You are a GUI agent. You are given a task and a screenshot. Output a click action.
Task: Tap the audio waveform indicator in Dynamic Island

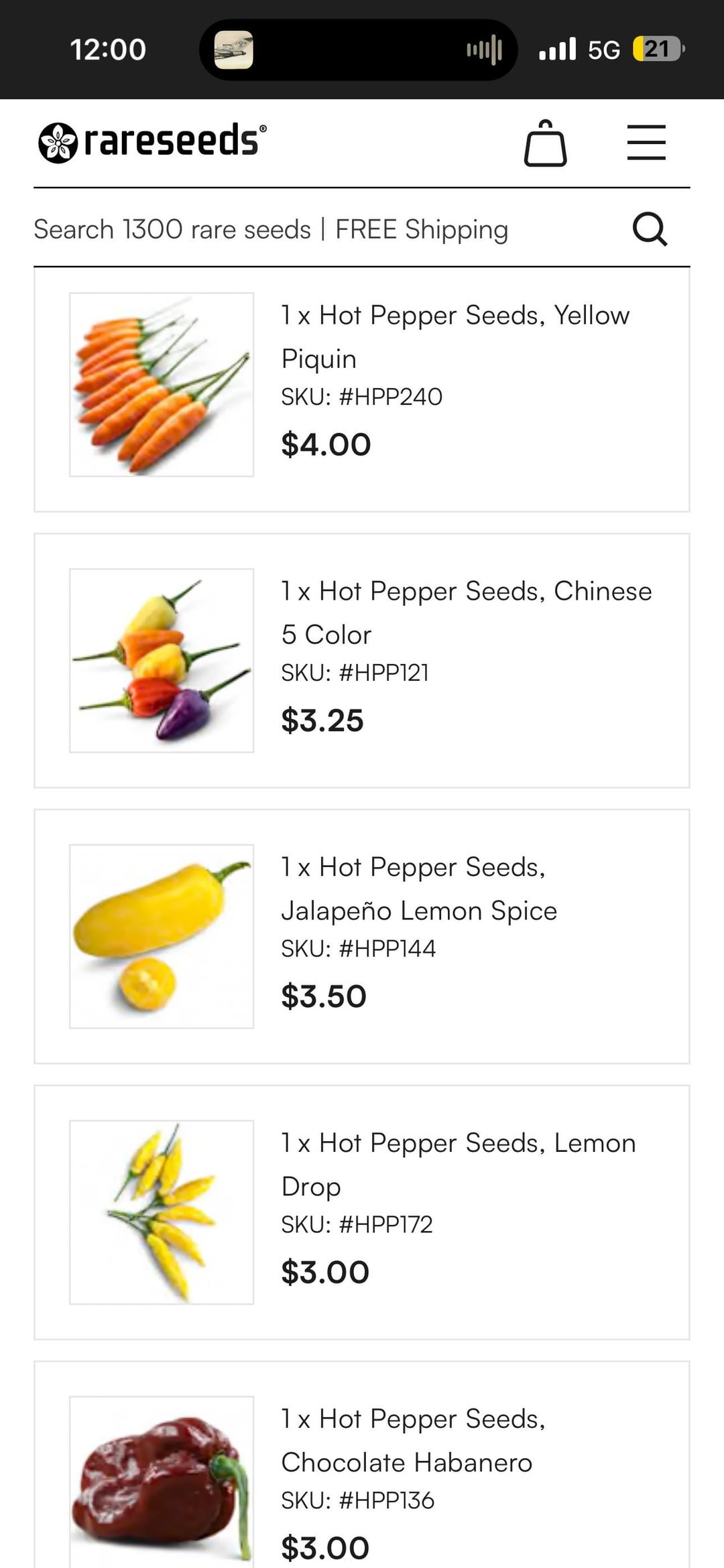484,50
